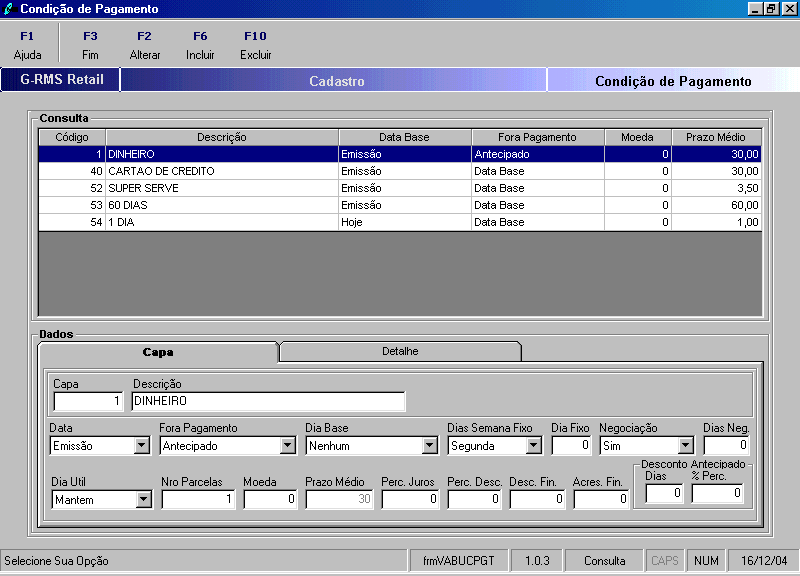
Task: Click the Acres. Fin. input field
Action: tap(601, 499)
